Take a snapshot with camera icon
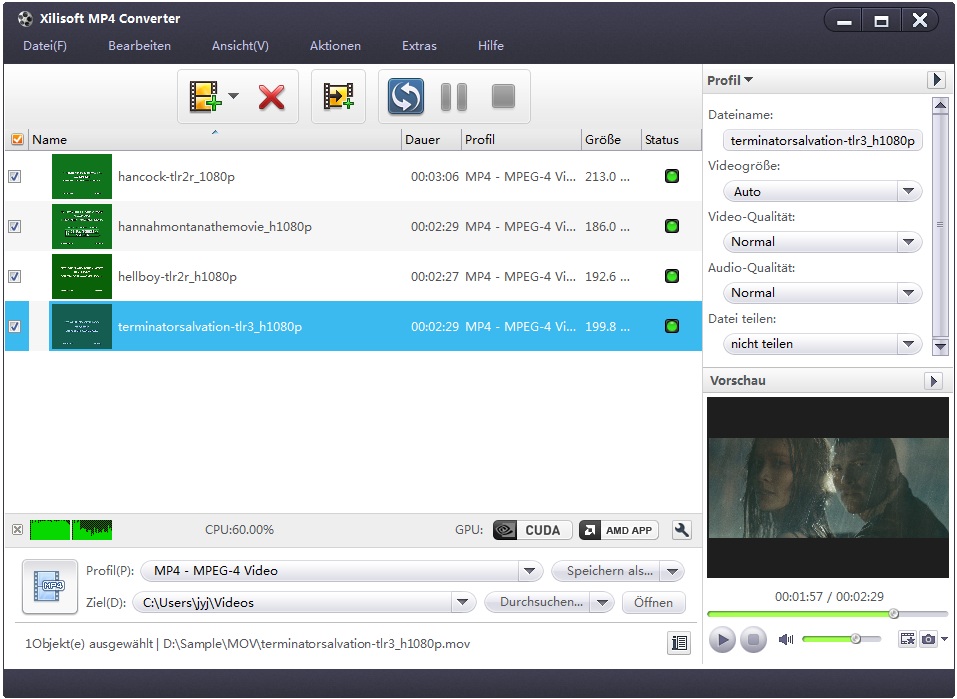Screen dimensions: 957x699 tap(928, 639)
